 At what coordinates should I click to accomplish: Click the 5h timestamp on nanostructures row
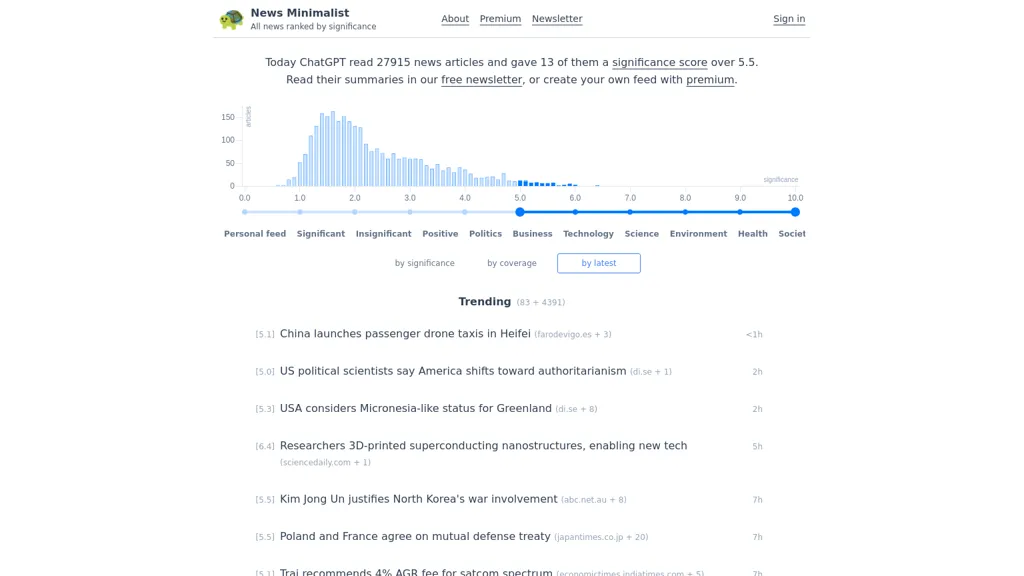tap(758, 447)
